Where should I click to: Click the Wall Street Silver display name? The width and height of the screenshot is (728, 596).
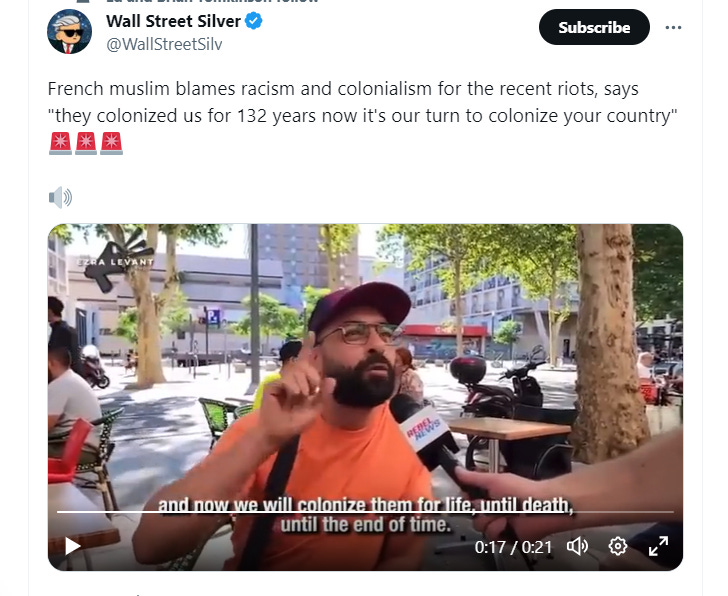[173, 21]
